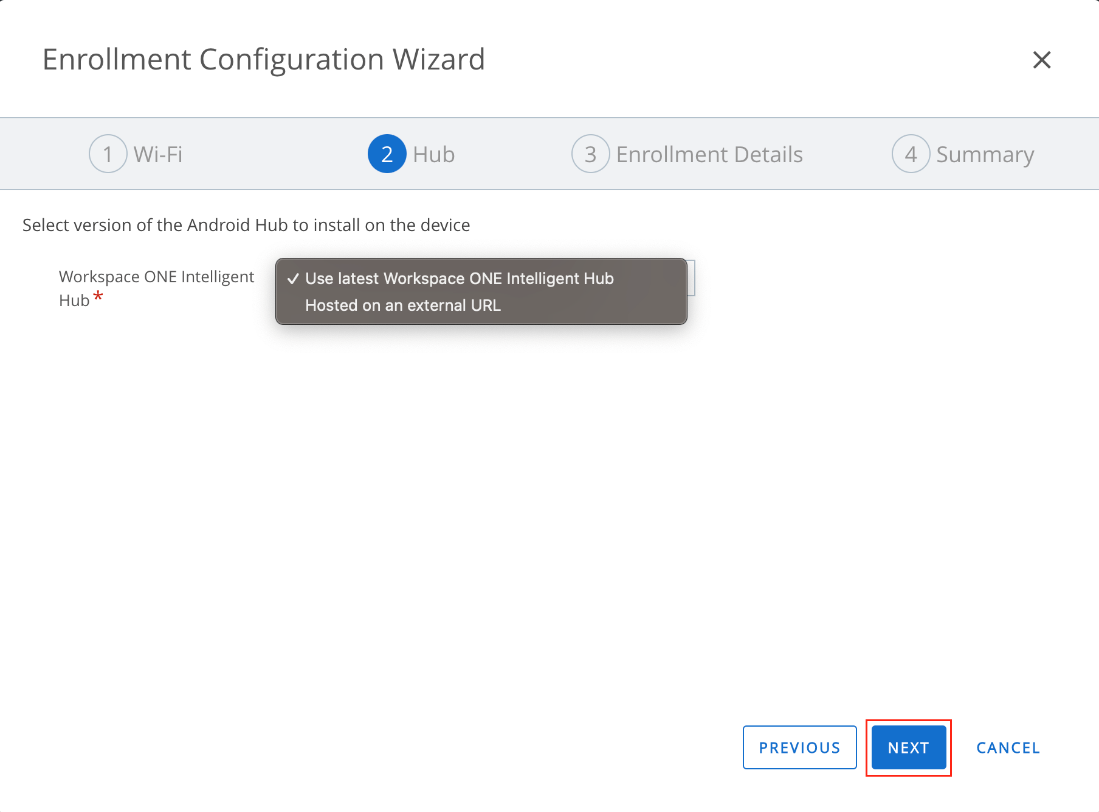
Task: Click the dropdown field edge behind the menu
Action: coord(691,277)
